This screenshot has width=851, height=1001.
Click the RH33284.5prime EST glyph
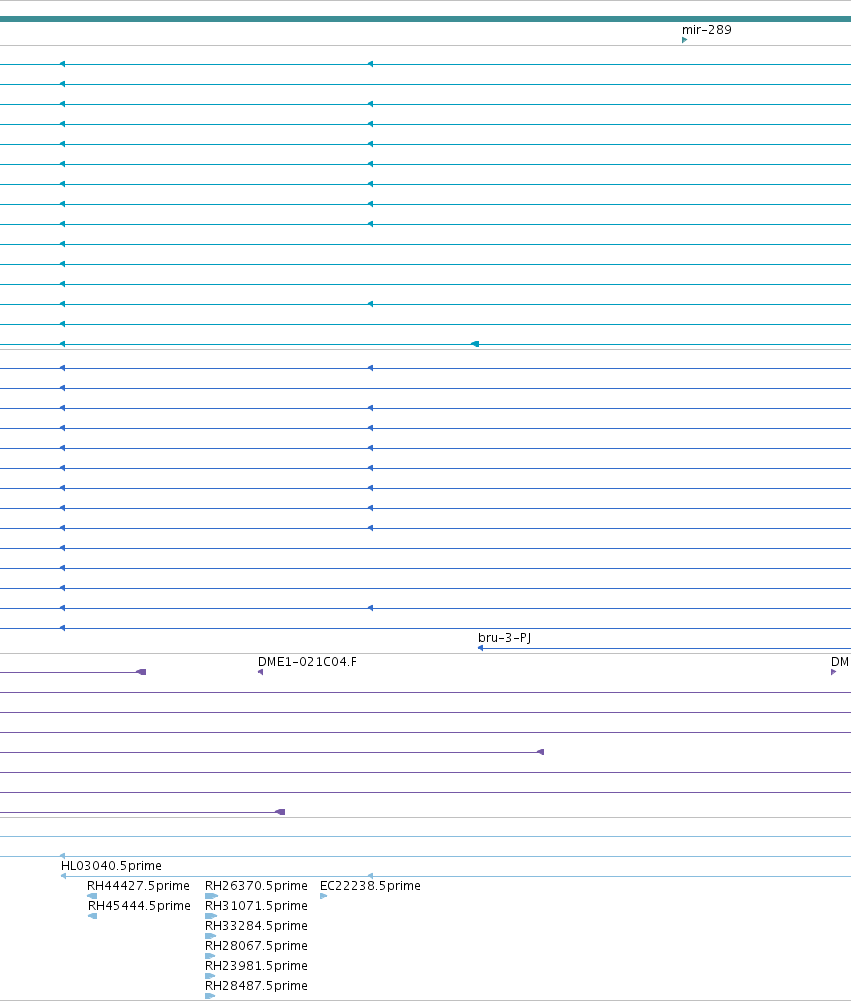[211, 937]
